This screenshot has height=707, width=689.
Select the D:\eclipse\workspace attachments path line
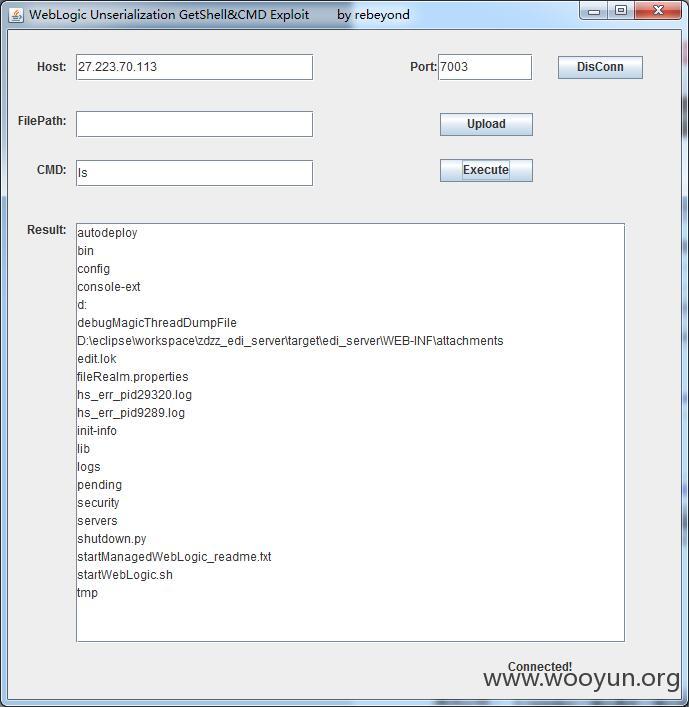[x=290, y=341]
